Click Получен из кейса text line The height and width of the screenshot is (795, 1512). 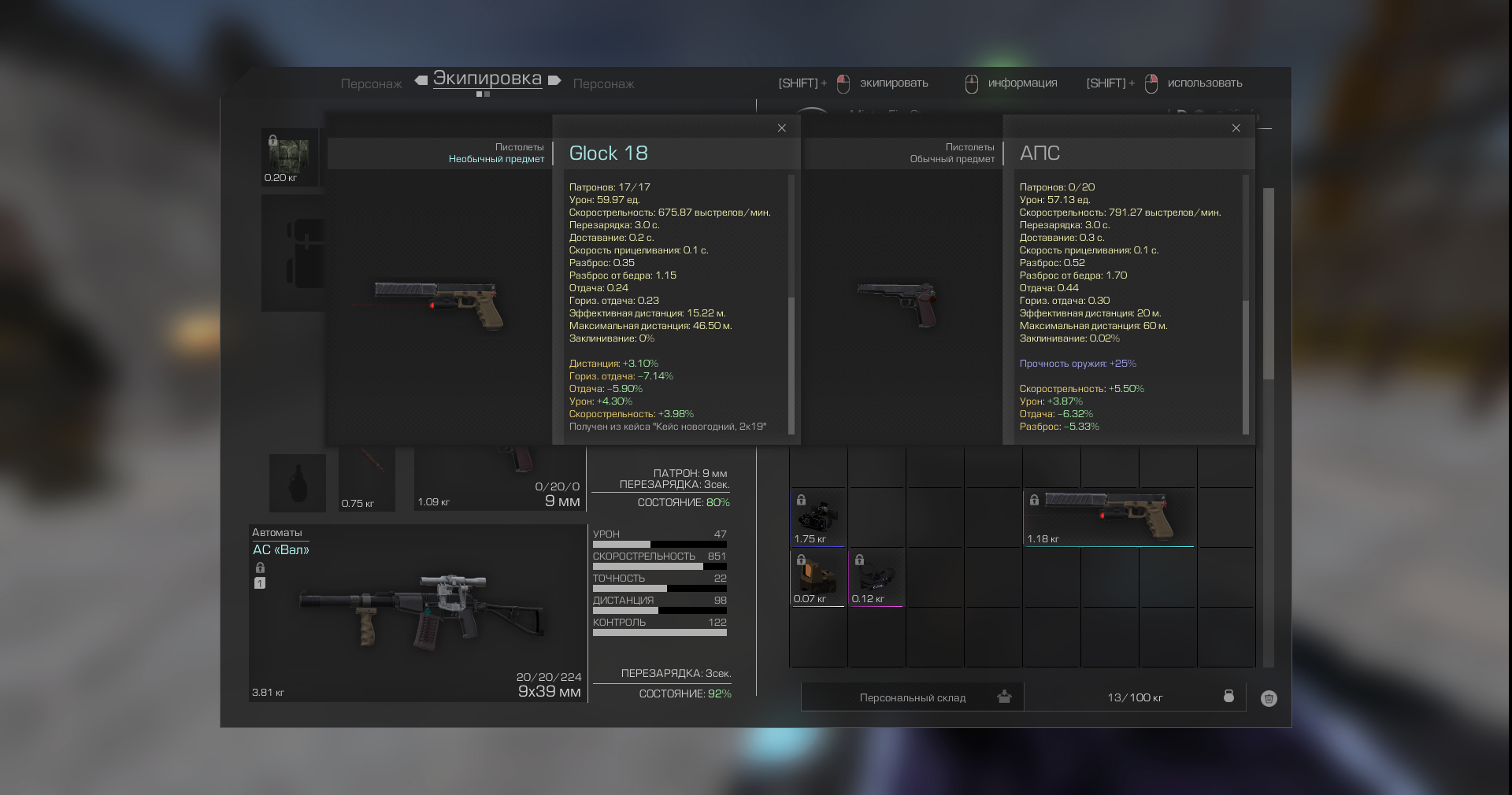[667, 427]
